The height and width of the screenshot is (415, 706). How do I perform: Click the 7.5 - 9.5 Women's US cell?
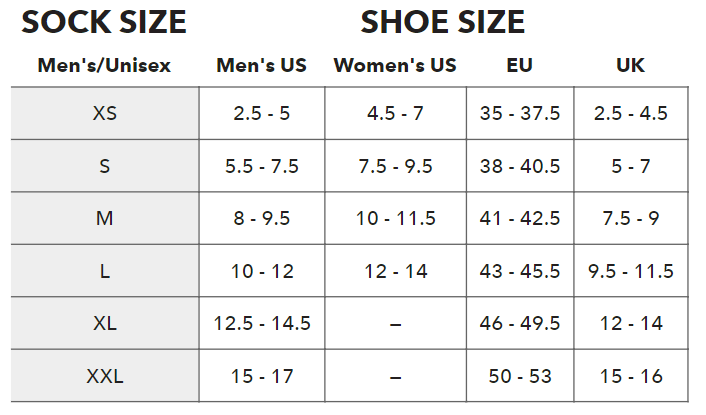click(x=395, y=166)
